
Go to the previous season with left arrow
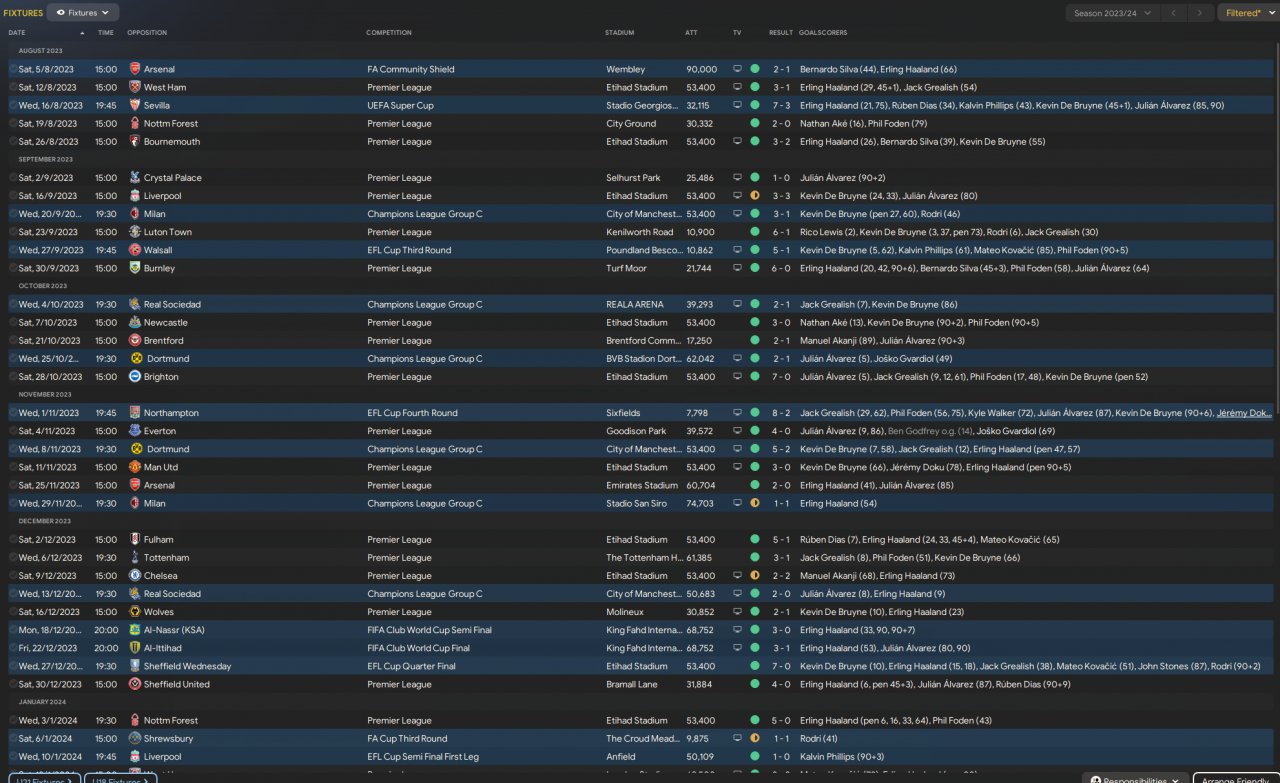pos(1176,13)
